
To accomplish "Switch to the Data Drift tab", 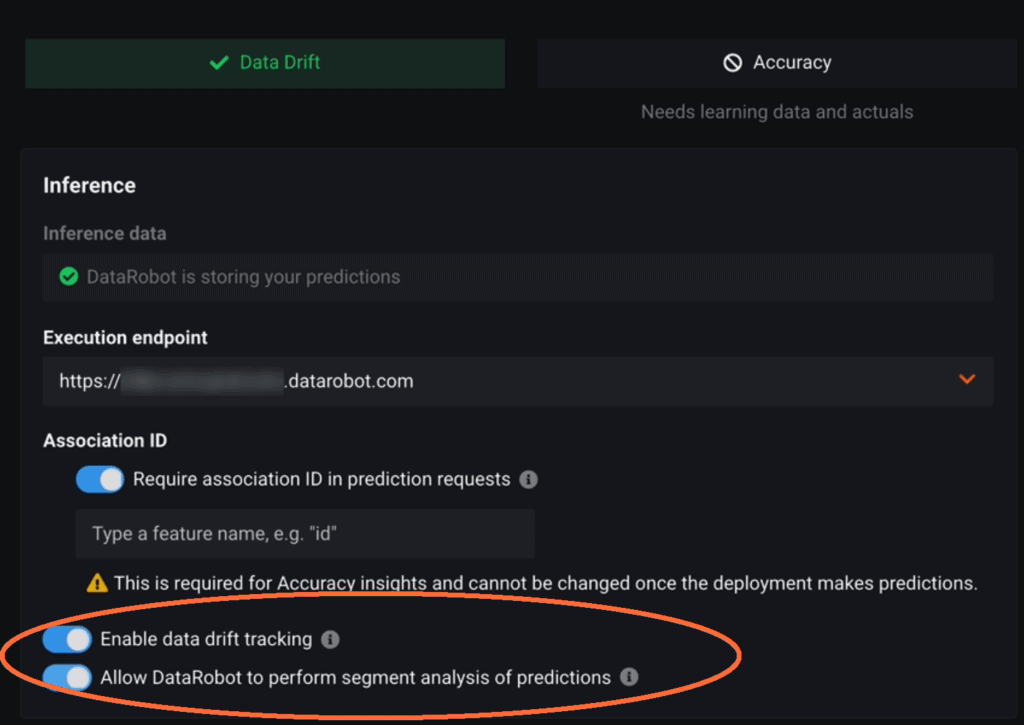I will [264, 63].
